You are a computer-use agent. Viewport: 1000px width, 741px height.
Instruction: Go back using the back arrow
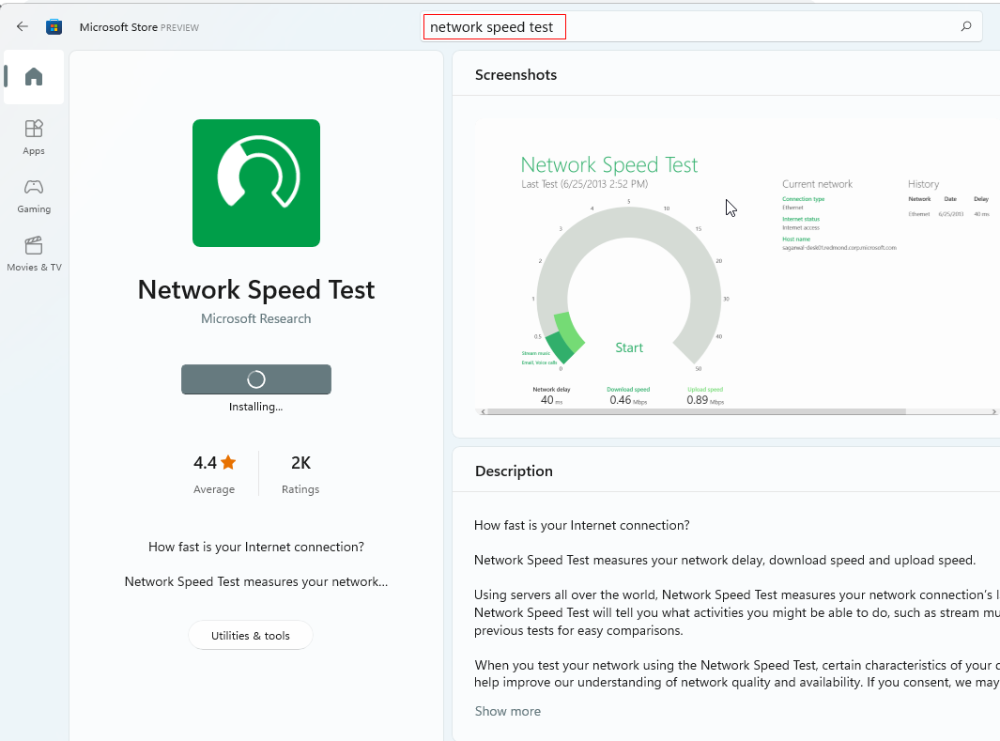point(22,27)
